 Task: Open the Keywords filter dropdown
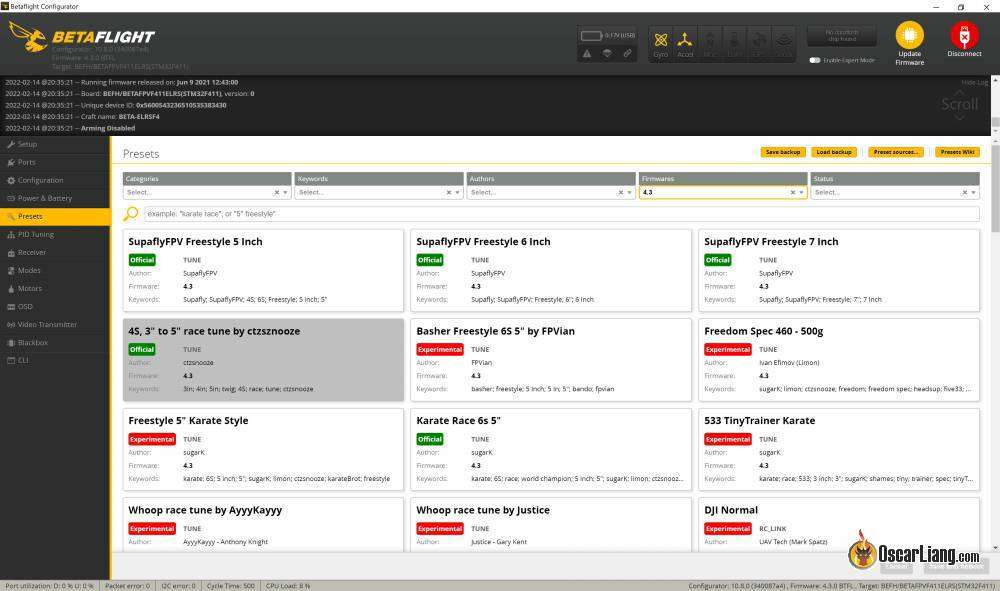click(x=379, y=193)
